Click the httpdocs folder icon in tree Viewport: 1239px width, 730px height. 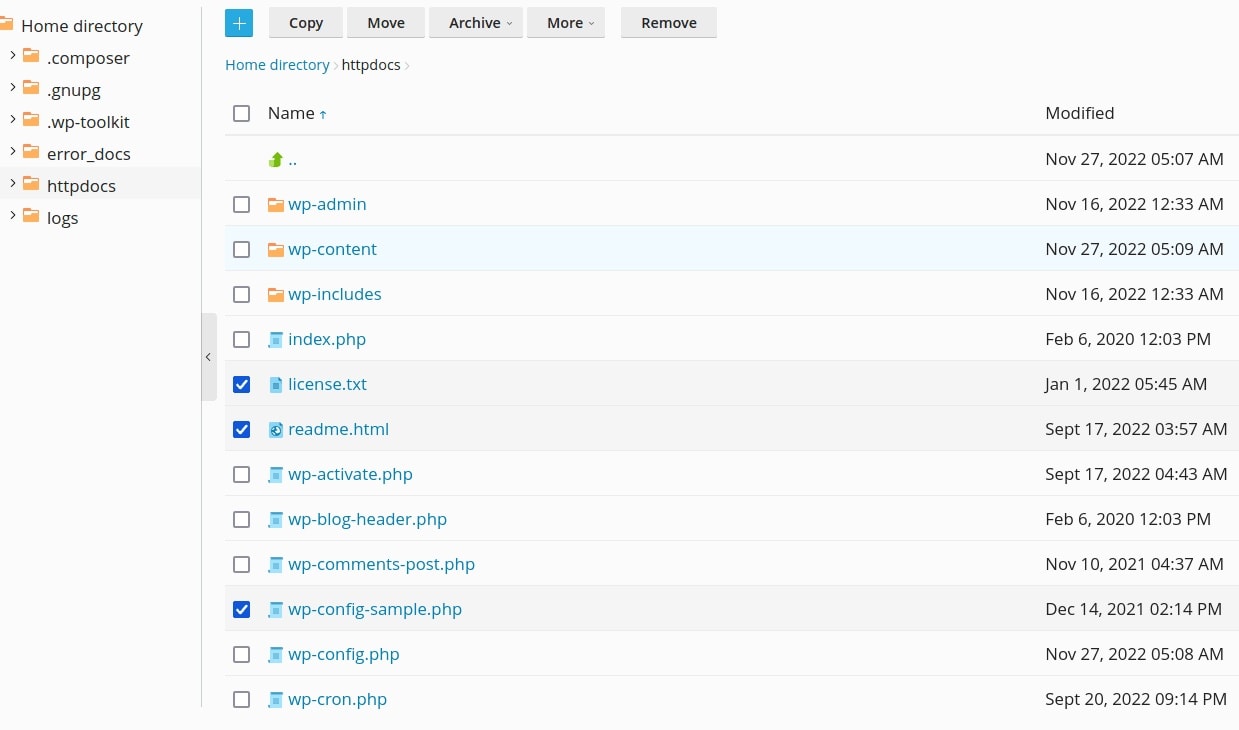click(31, 184)
